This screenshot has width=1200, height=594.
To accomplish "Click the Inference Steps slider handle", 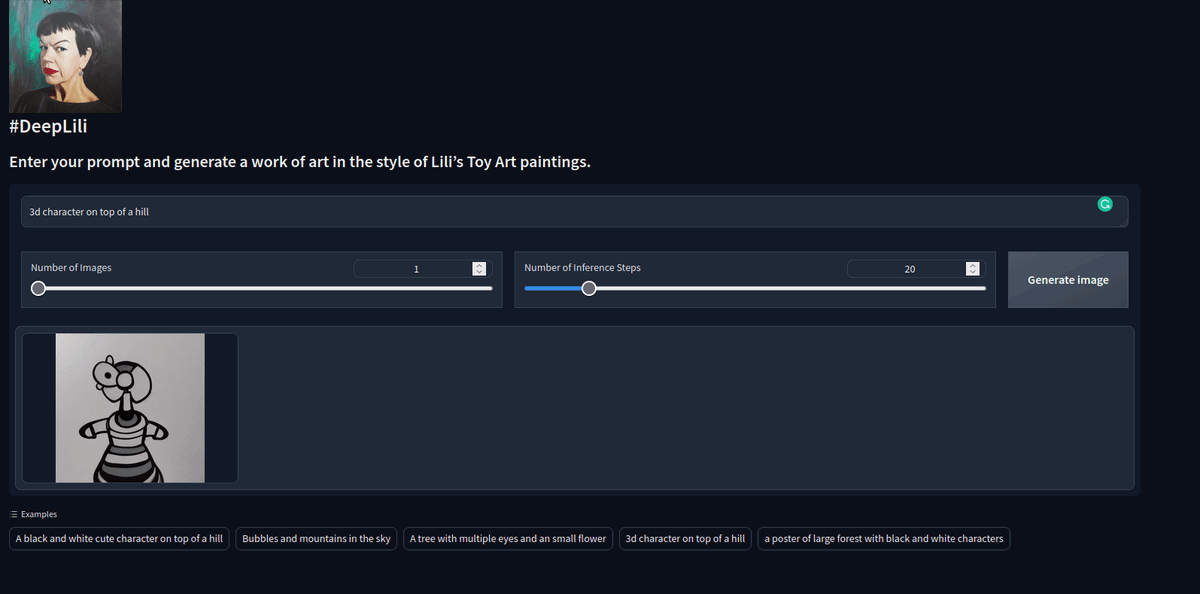I will tap(589, 288).
